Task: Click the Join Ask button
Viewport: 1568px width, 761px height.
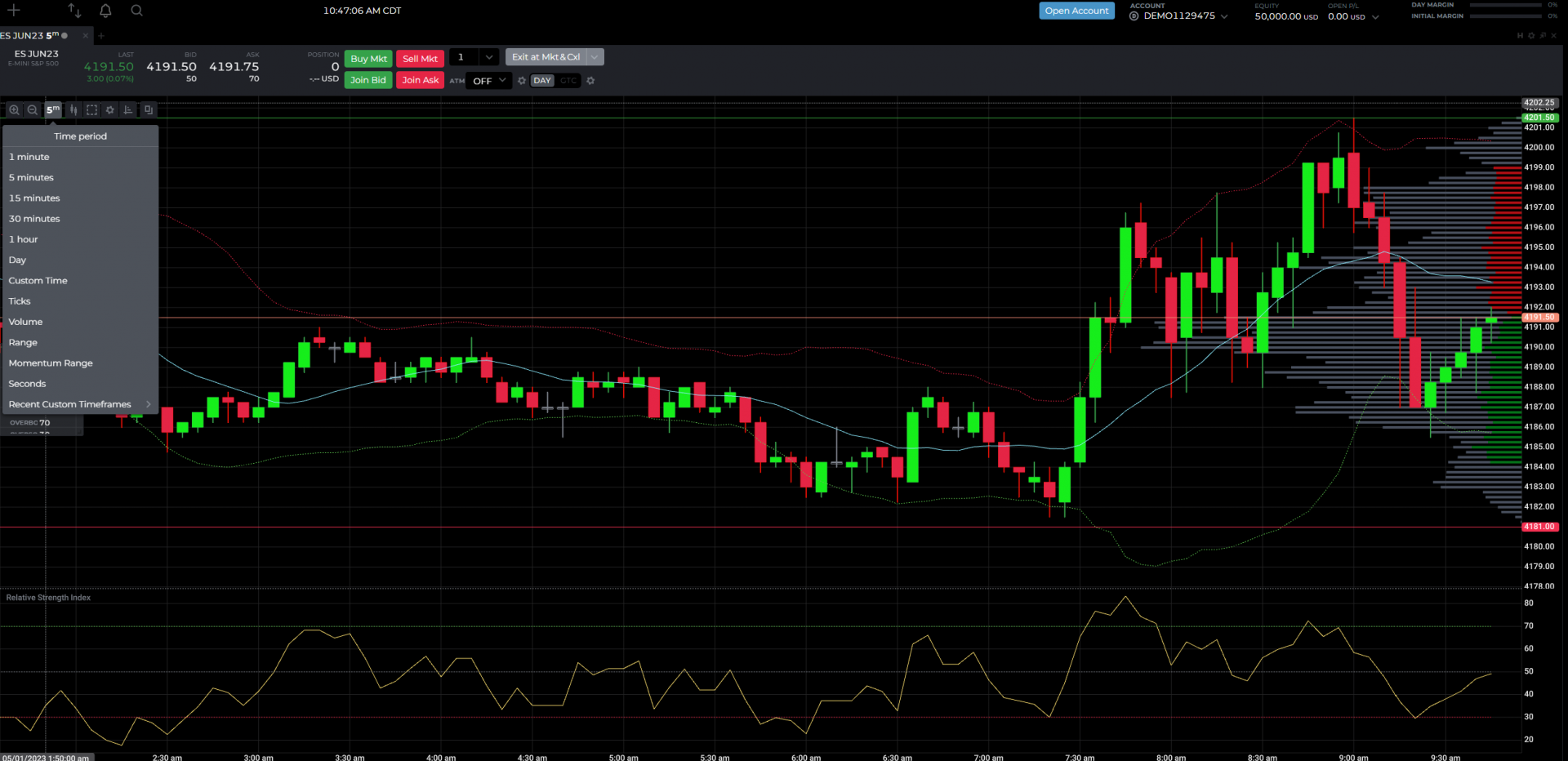Action: 420,80
